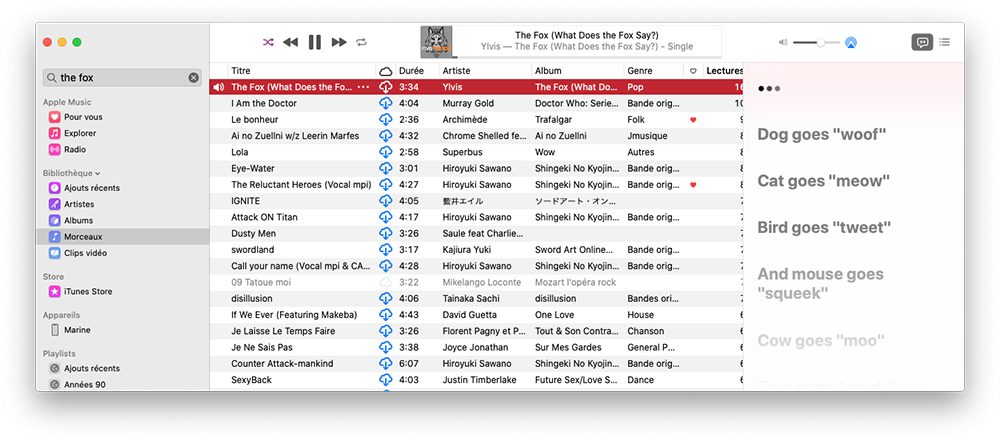Download Dusty Men from the cloud
The width and height of the screenshot is (1000, 440).
pyautogui.click(x=385, y=233)
